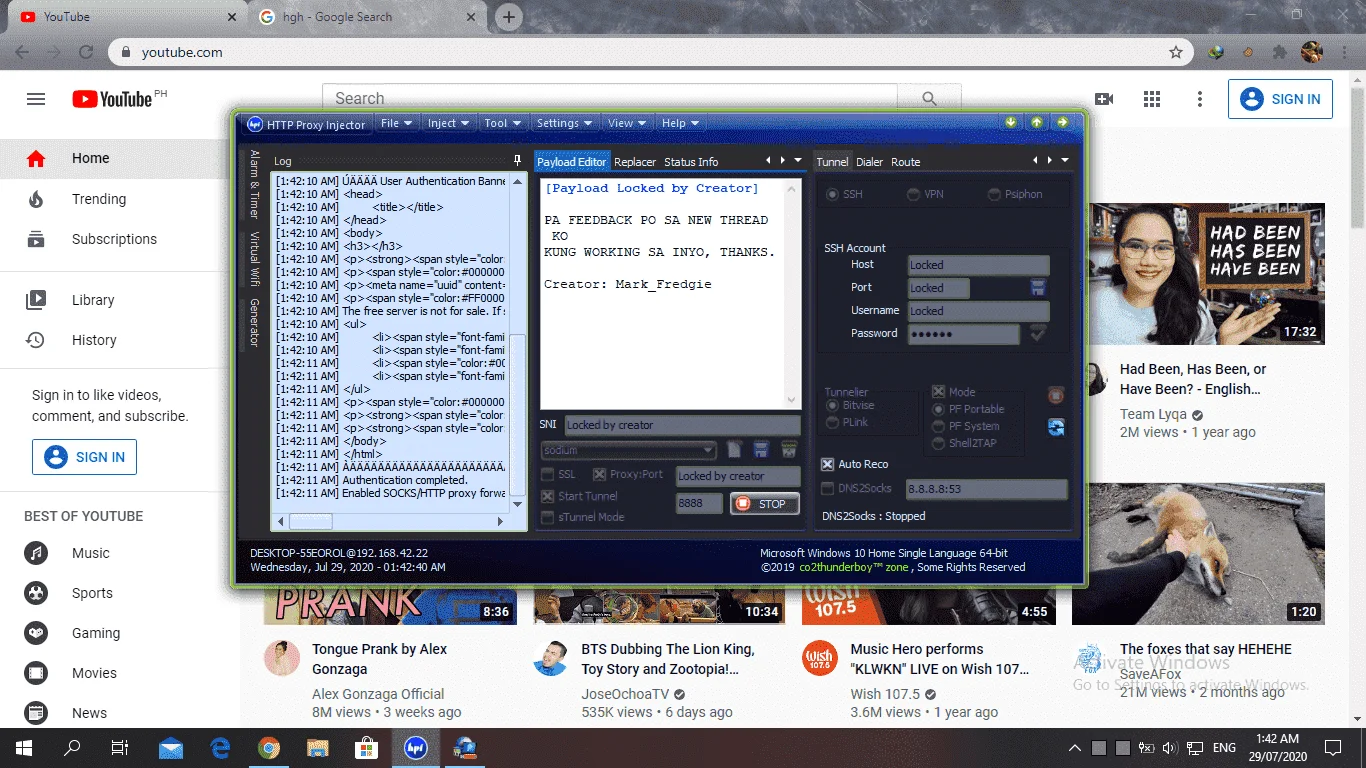Click the STOP button
Screen dimensions: 1366x768
765,504
